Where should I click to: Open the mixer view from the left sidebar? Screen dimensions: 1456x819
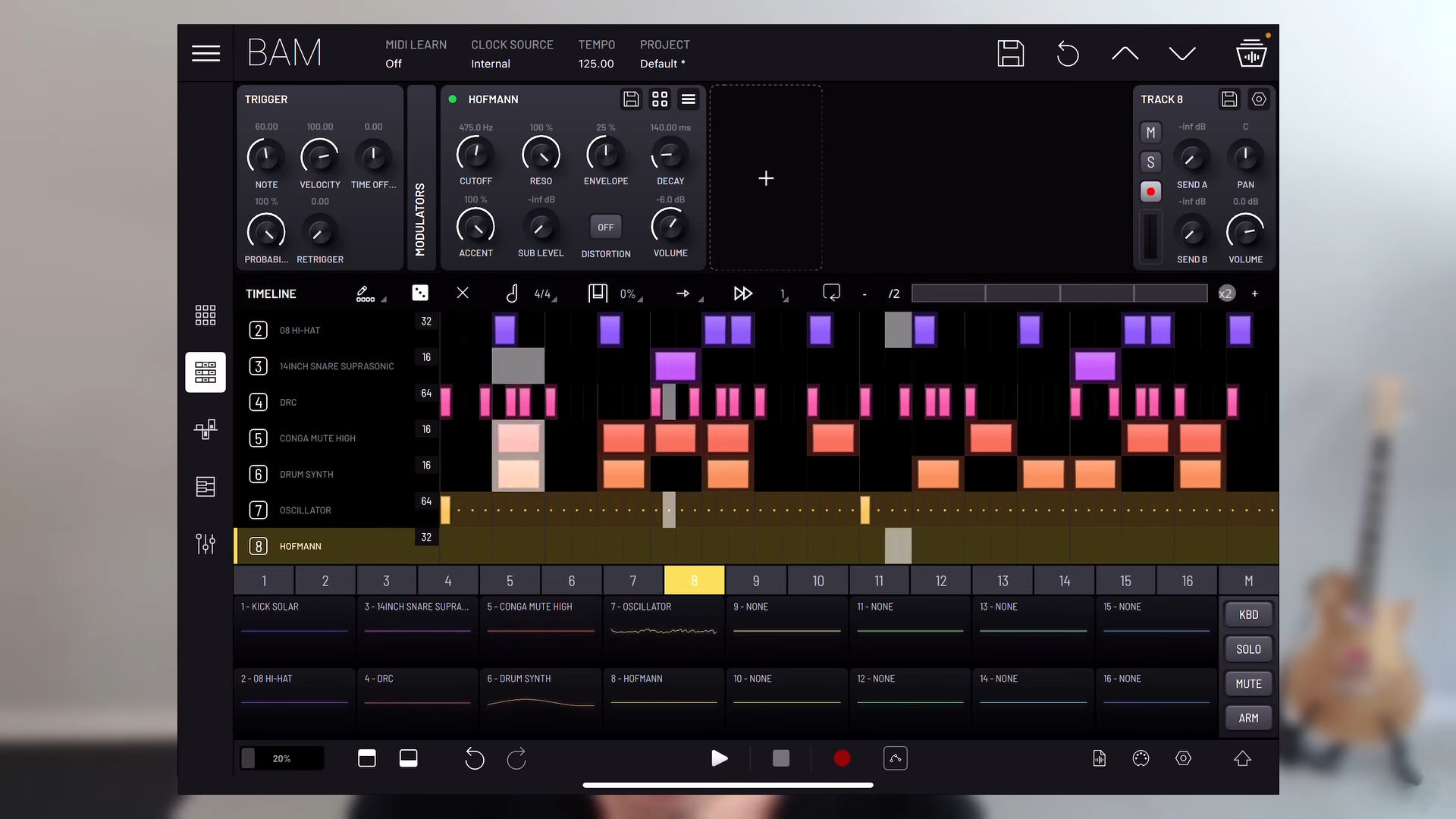(x=205, y=544)
